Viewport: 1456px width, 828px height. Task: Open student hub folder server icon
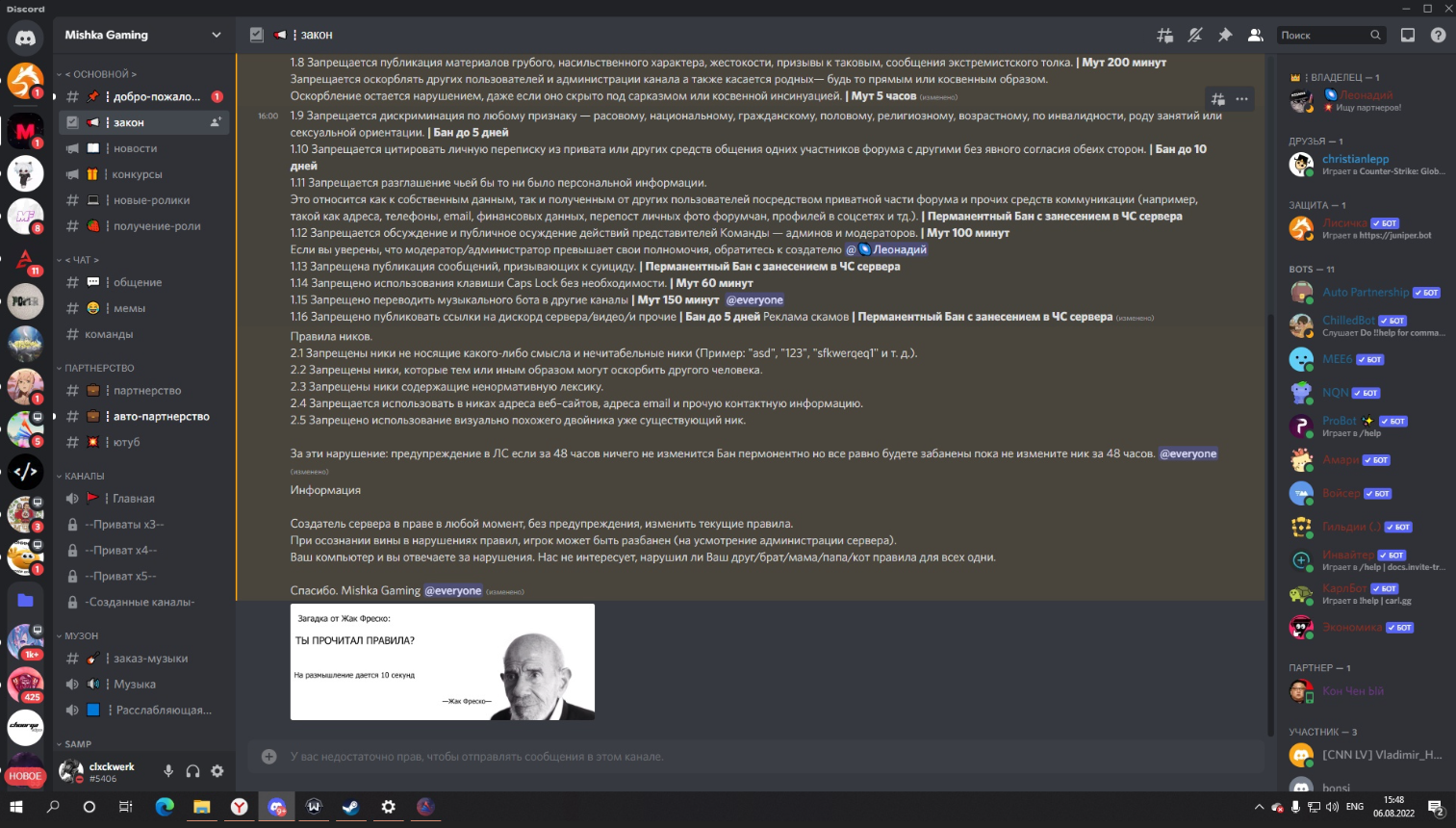[x=25, y=600]
